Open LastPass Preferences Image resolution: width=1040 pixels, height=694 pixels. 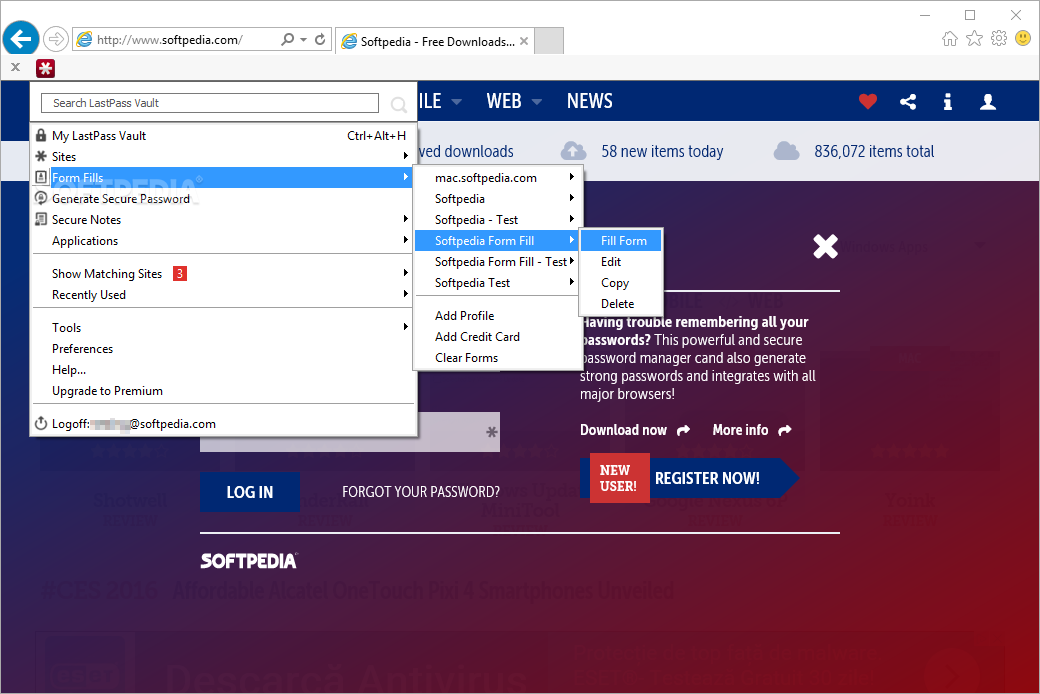(224, 348)
